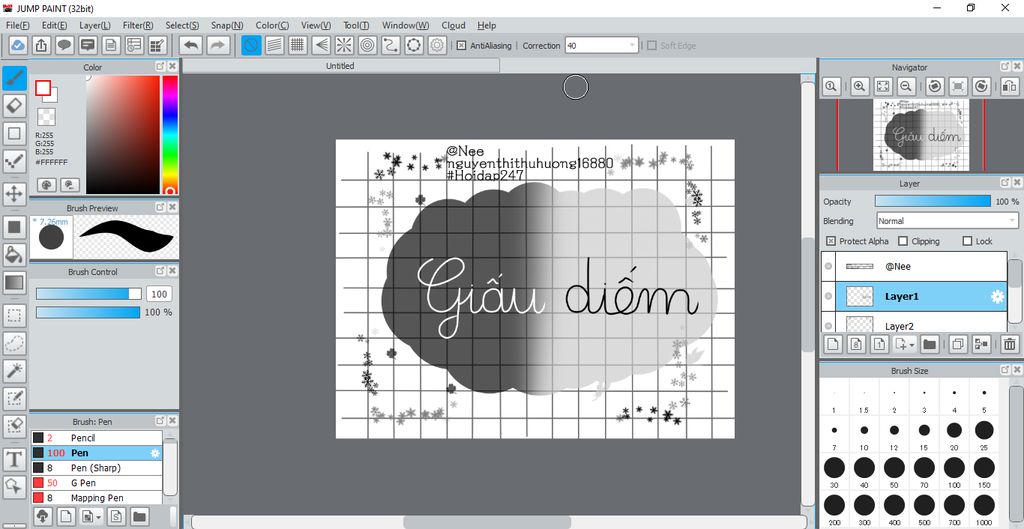Zoom out using Navigator magnifier minus

tap(905, 86)
